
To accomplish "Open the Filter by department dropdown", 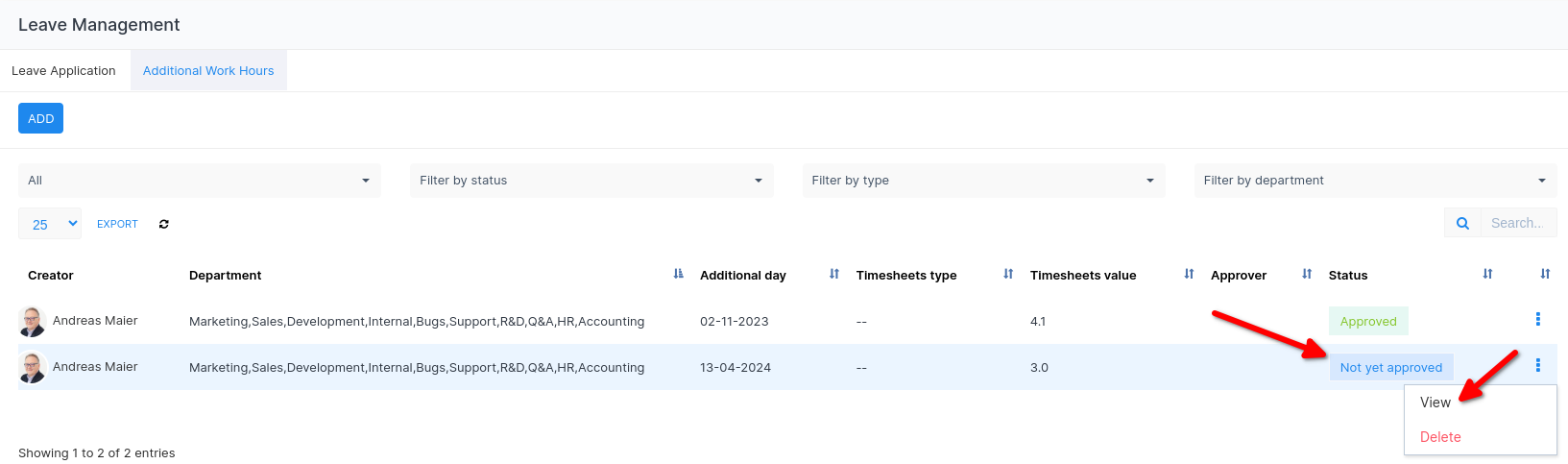I will [1374, 181].
